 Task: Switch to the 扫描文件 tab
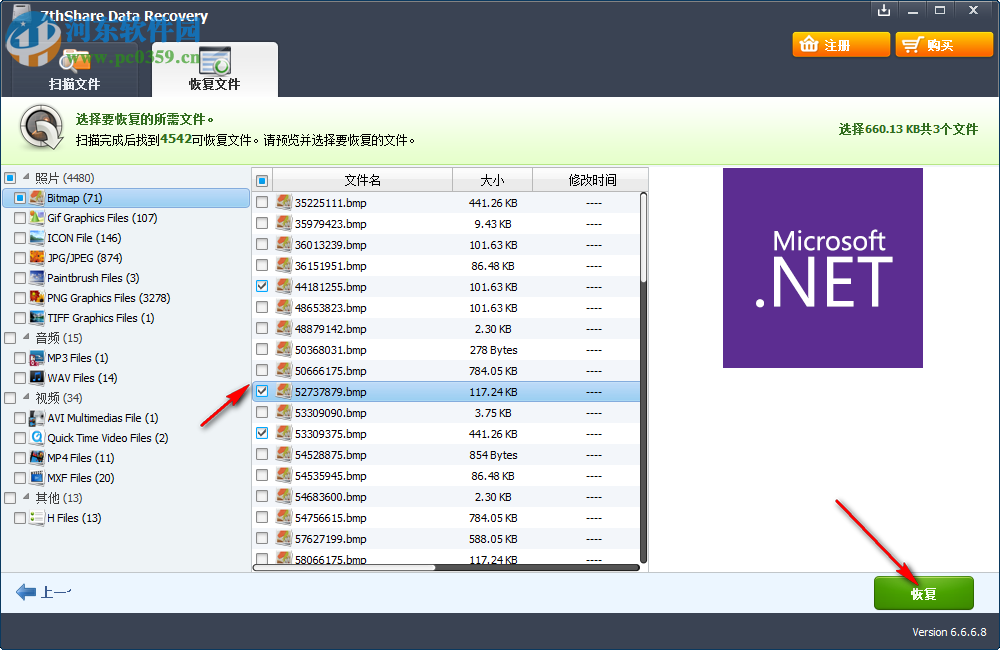pos(75,84)
